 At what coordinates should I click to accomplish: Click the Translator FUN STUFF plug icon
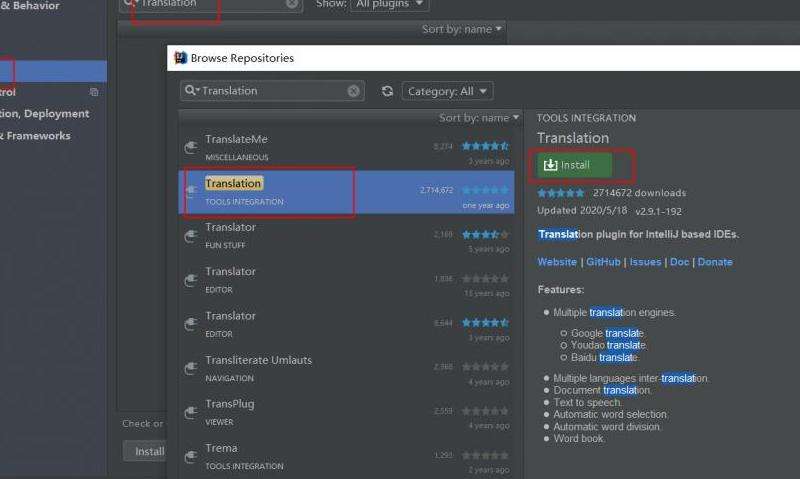click(191, 236)
